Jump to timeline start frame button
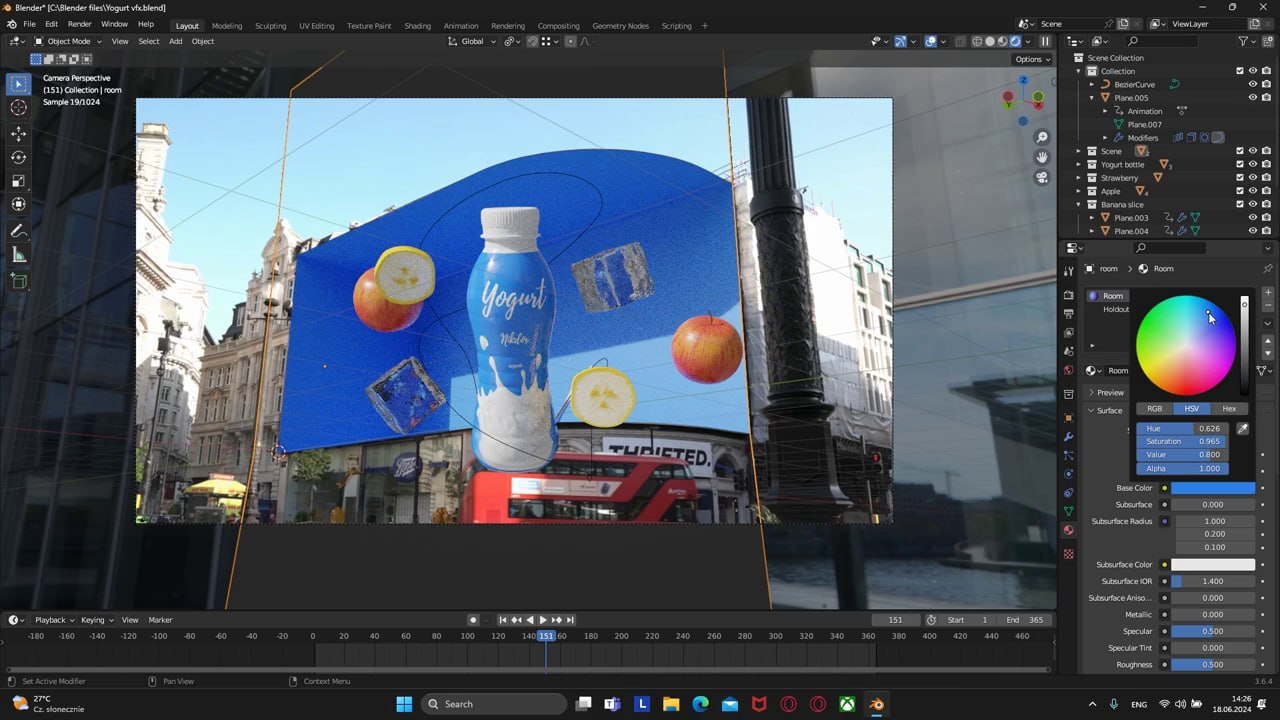This screenshot has height=720, width=1280. [503, 620]
